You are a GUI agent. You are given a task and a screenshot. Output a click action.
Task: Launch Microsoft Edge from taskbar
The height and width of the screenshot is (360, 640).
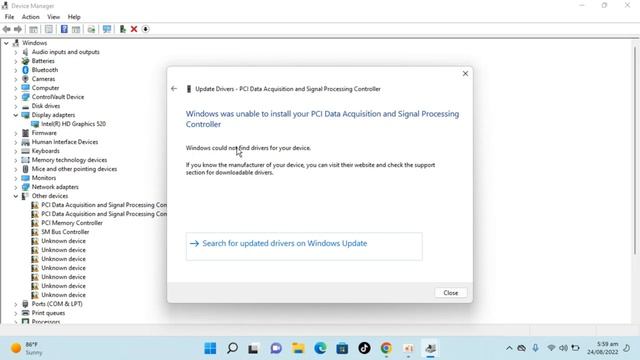[x=320, y=348]
